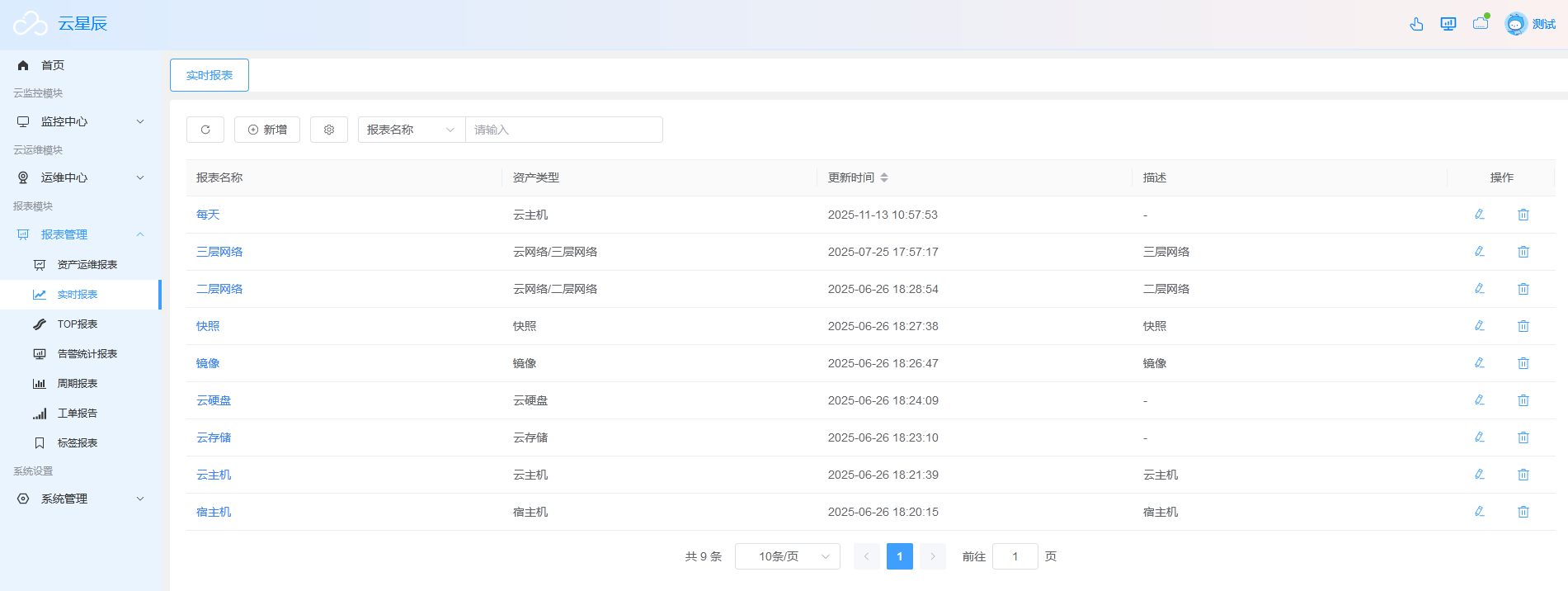Viewport: 1568px width, 591px height.
Task: Click the edit icon for 每天 report
Action: pyautogui.click(x=1479, y=215)
